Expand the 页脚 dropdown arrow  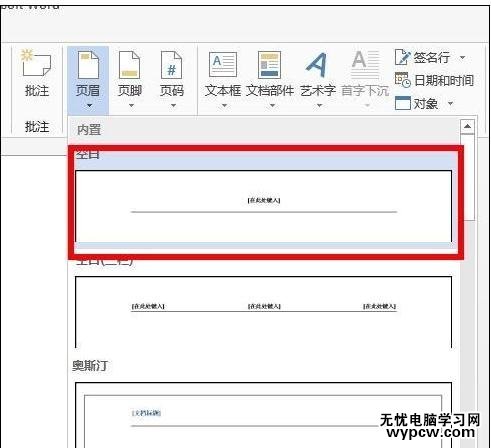coord(131,106)
